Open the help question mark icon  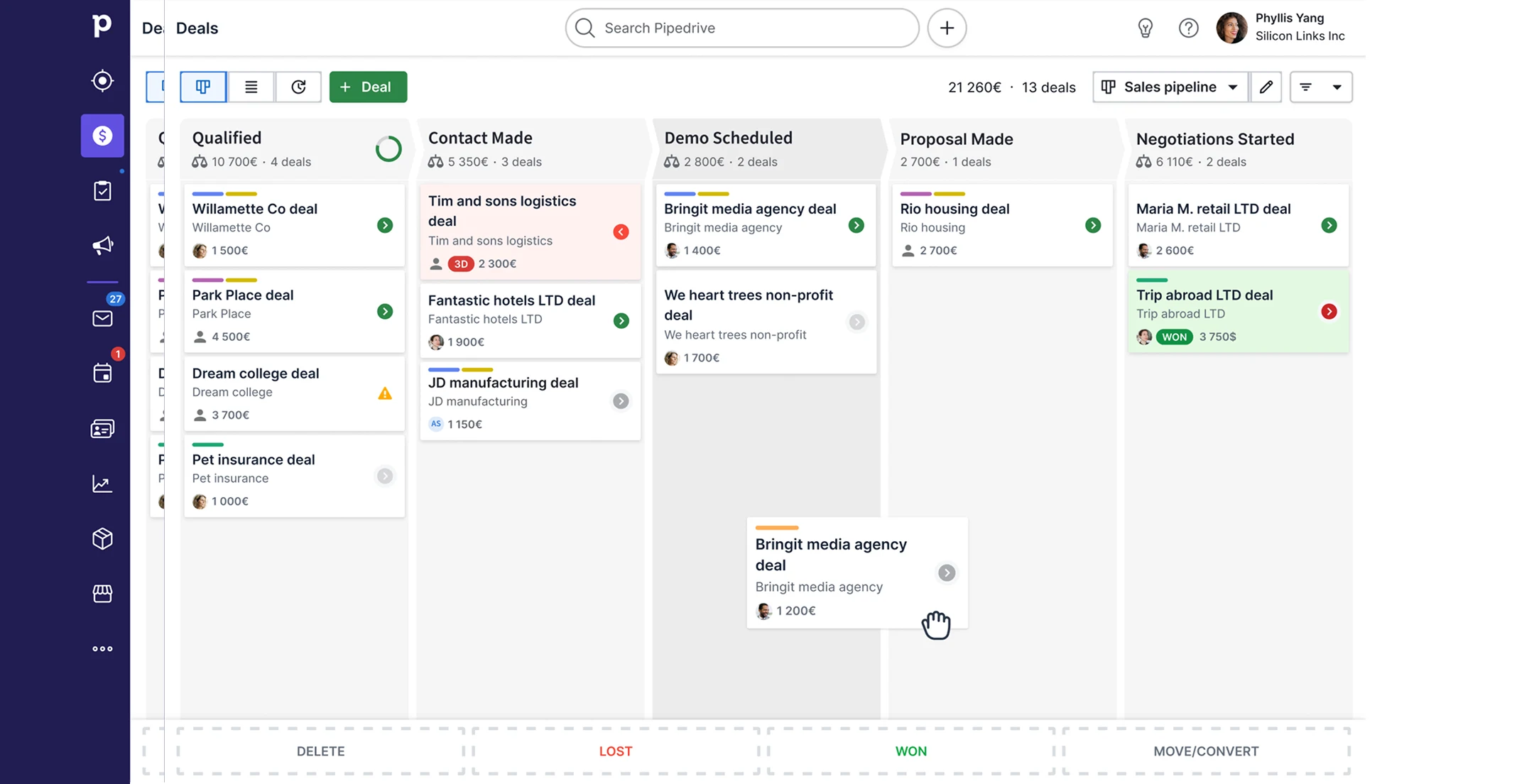[x=1188, y=28]
